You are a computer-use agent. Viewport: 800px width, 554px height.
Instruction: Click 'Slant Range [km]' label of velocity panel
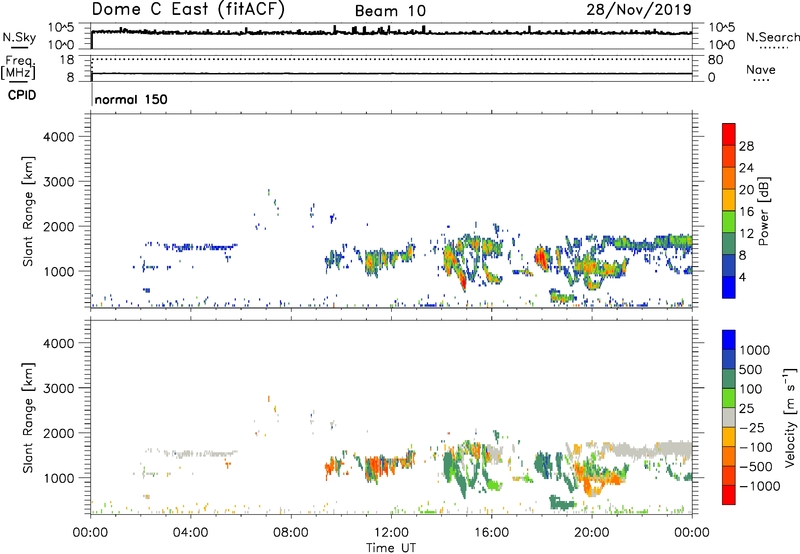tap(29, 417)
